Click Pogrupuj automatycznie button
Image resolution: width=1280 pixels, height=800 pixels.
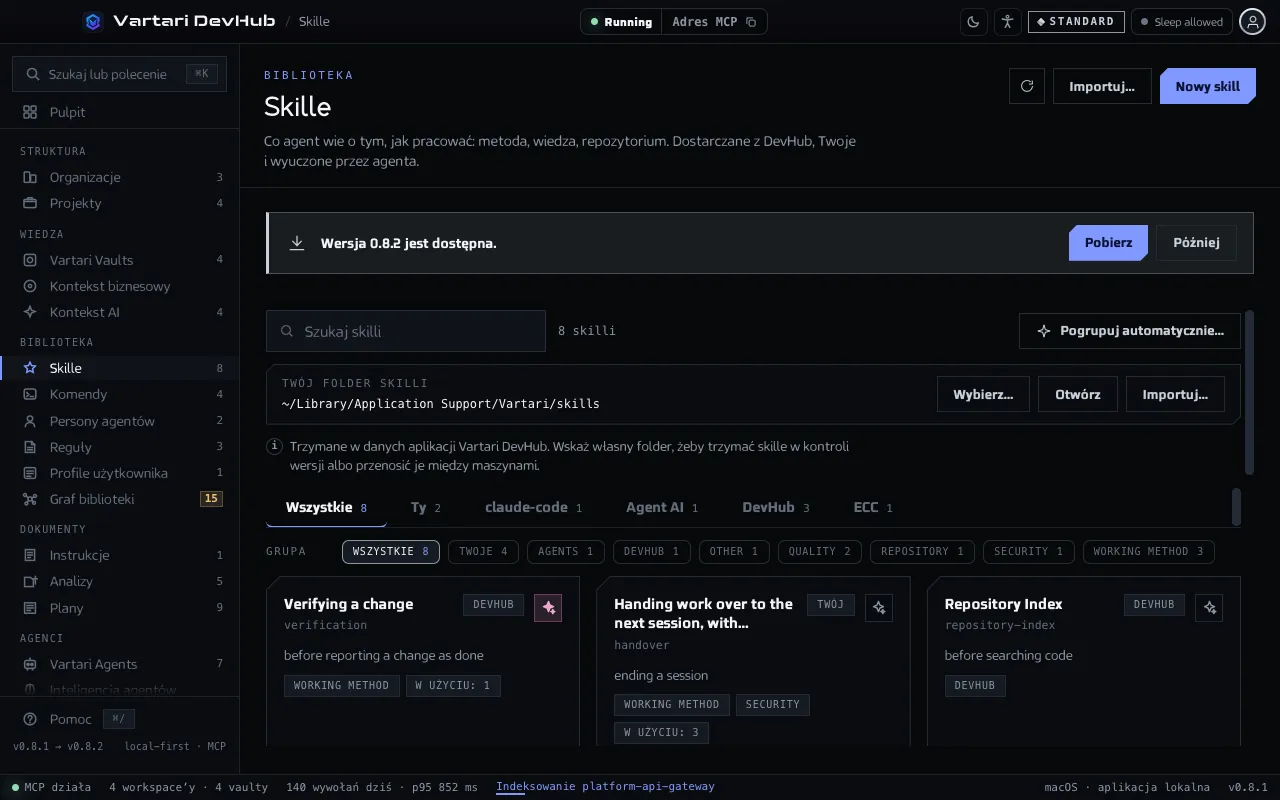click(1130, 331)
